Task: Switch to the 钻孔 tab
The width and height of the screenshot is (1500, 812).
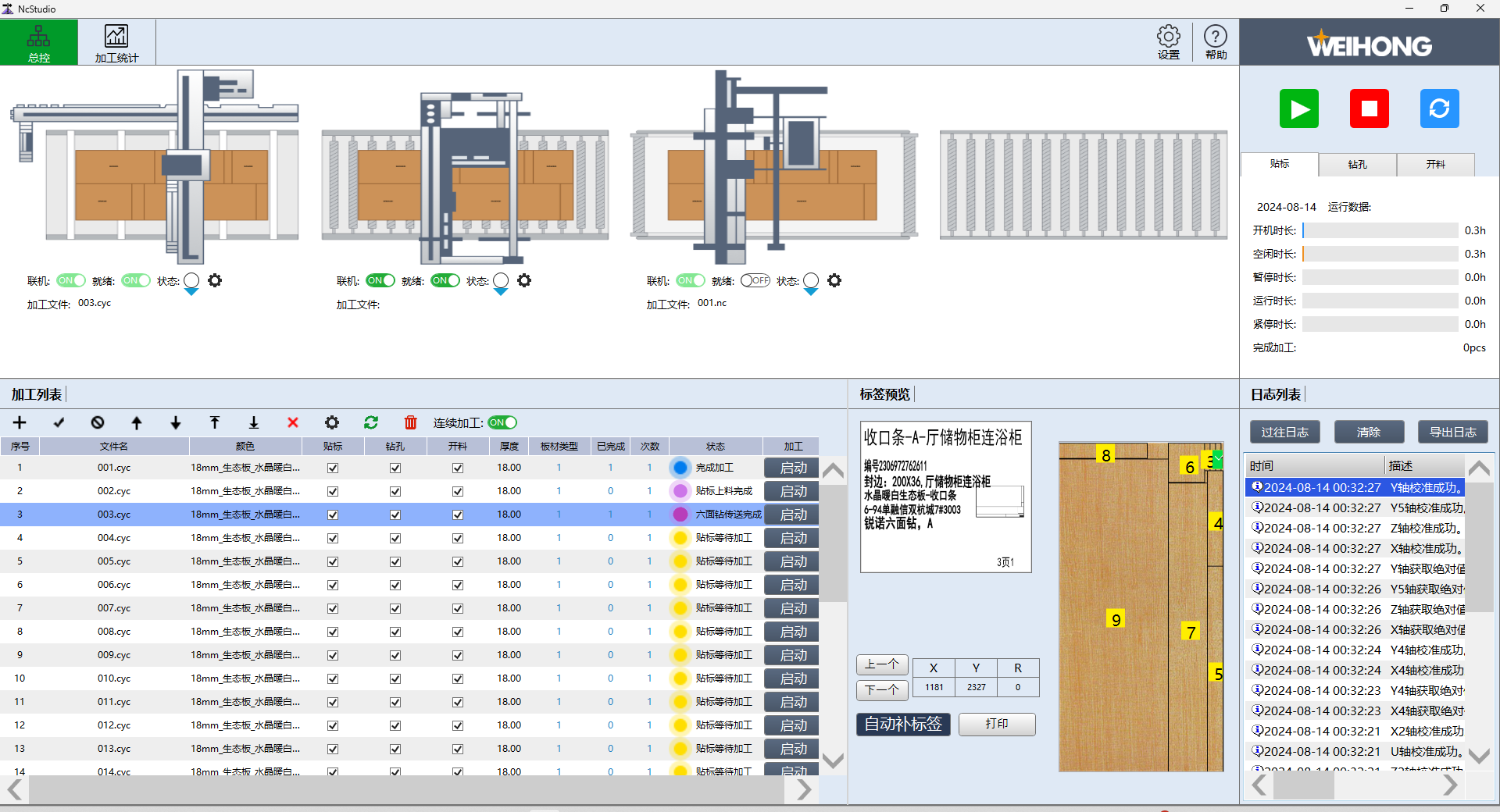Action: pyautogui.click(x=1357, y=165)
